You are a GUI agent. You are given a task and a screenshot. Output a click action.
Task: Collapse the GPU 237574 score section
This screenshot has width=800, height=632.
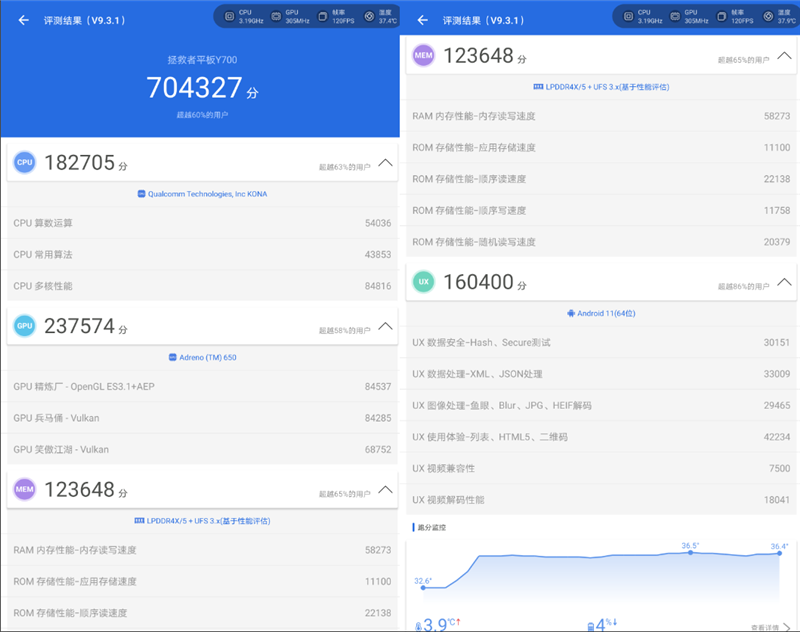385,326
